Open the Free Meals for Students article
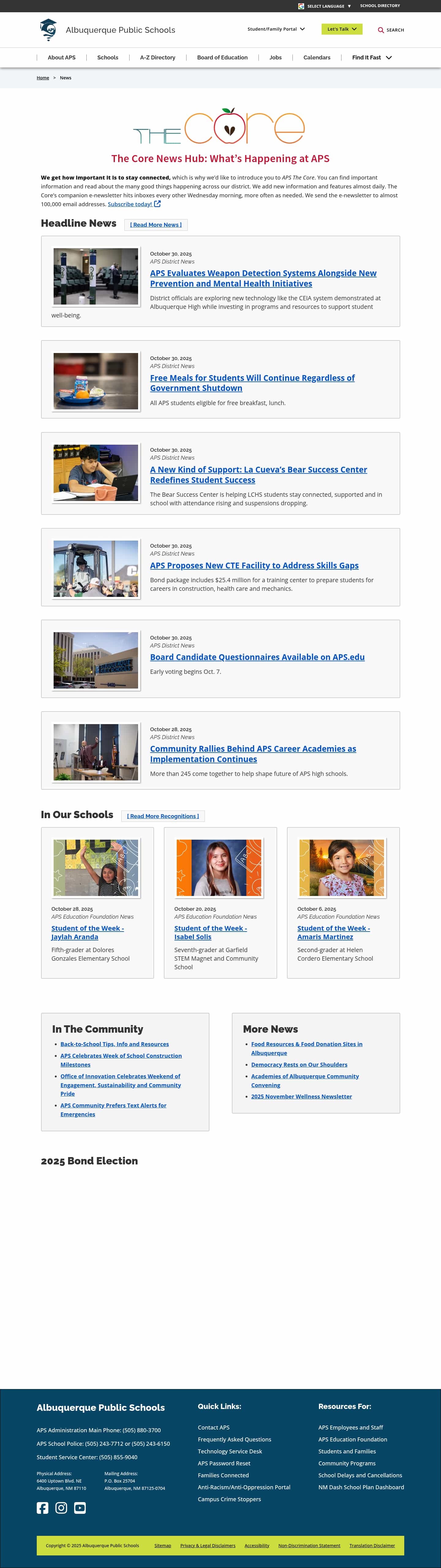The width and height of the screenshot is (441, 1568). point(252,383)
